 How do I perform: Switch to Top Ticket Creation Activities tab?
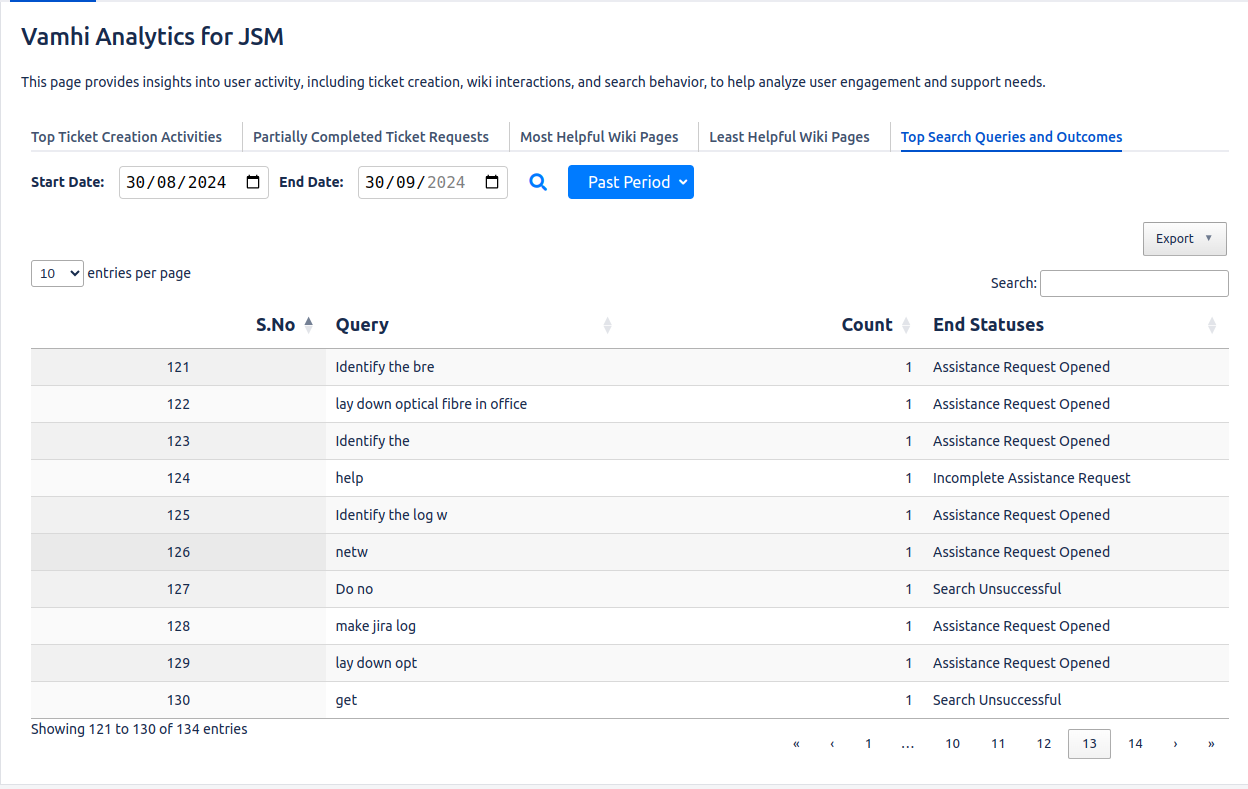click(126, 137)
